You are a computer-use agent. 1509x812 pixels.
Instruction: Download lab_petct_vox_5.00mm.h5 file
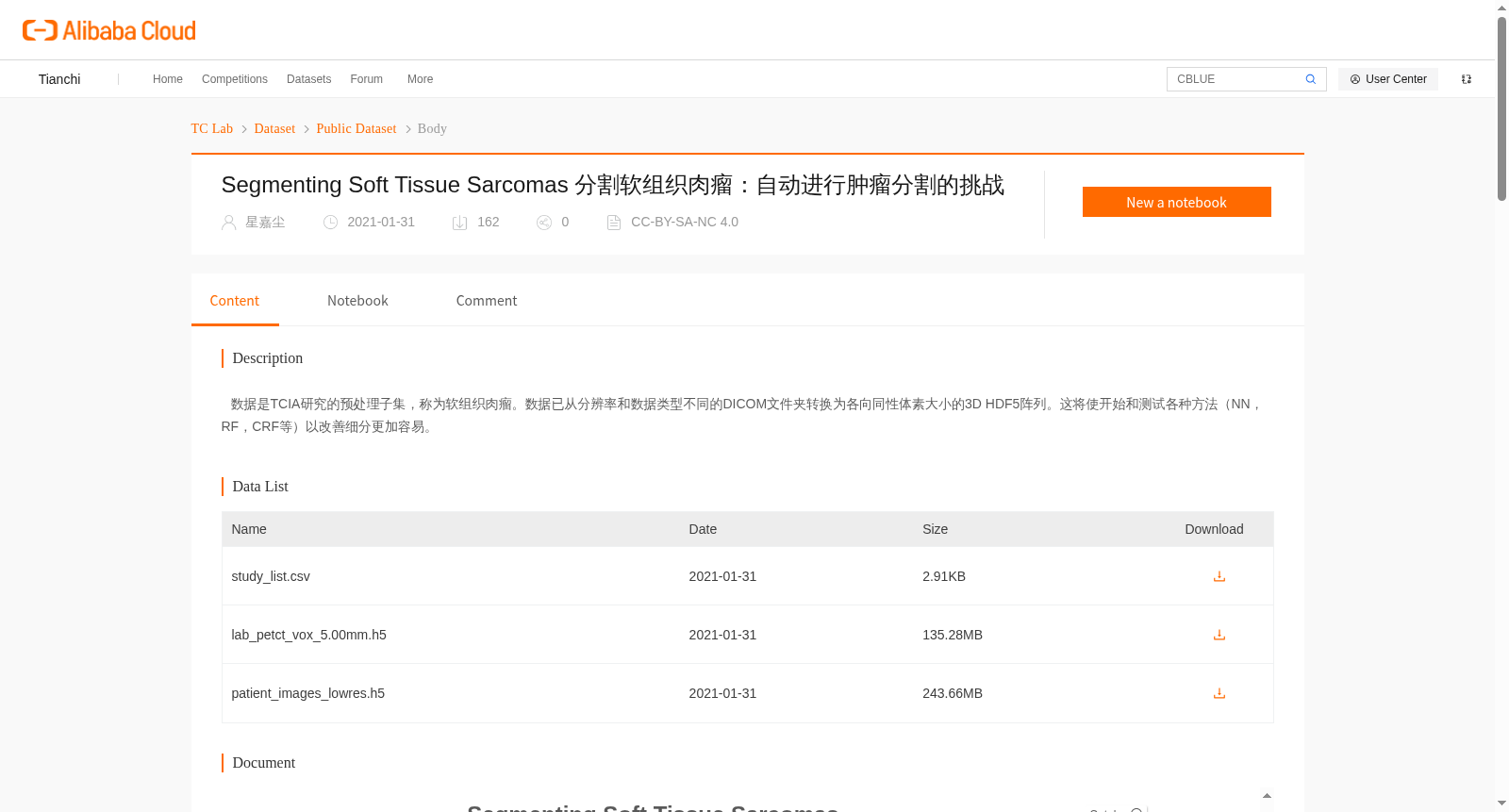tap(1219, 635)
